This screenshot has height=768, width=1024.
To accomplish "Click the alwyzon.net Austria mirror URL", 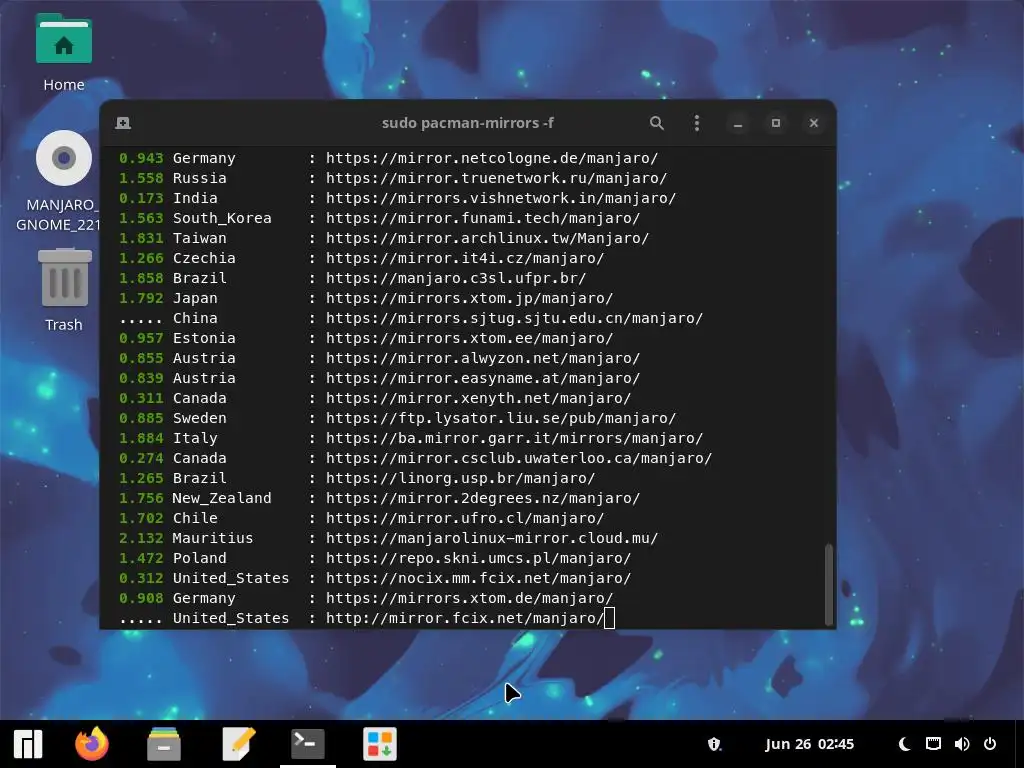I will click(483, 359).
